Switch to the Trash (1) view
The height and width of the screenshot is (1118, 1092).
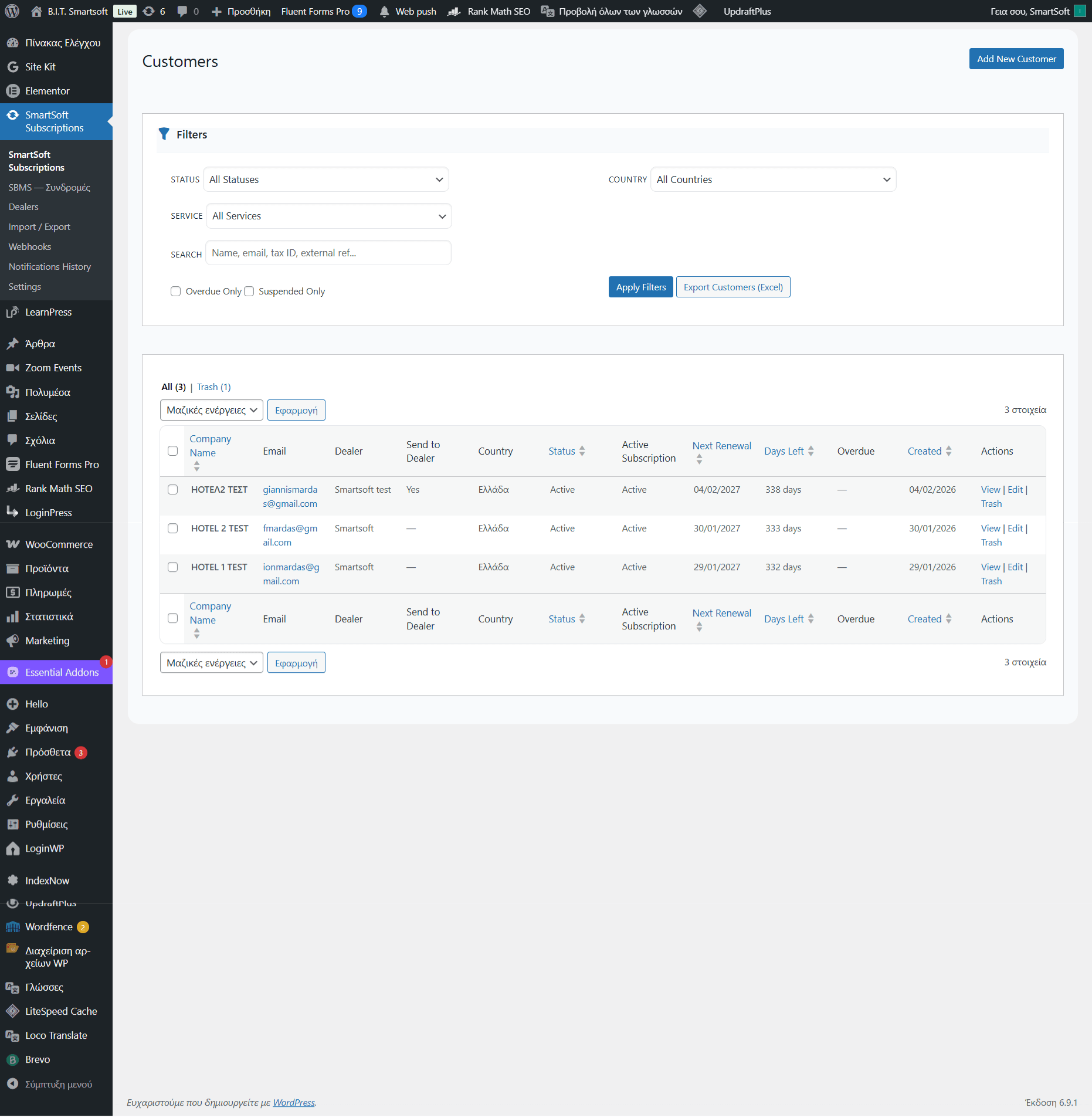pos(213,387)
